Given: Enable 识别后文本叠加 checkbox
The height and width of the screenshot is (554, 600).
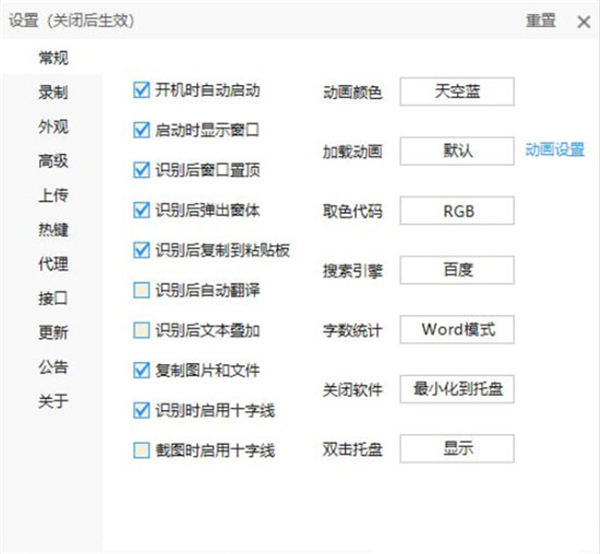Looking at the screenshot, I should click(x=141, y=330).
